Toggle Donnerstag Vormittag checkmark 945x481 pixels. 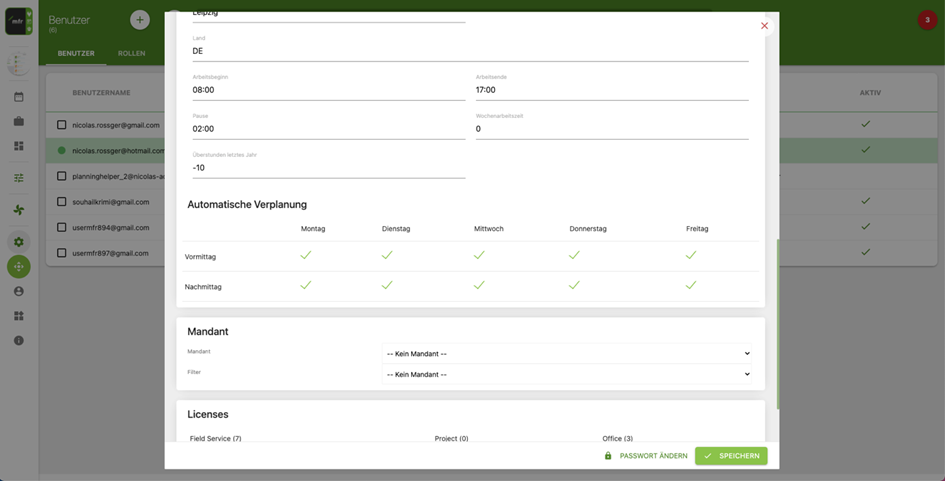pyautogui.click(x=574, y=256)
